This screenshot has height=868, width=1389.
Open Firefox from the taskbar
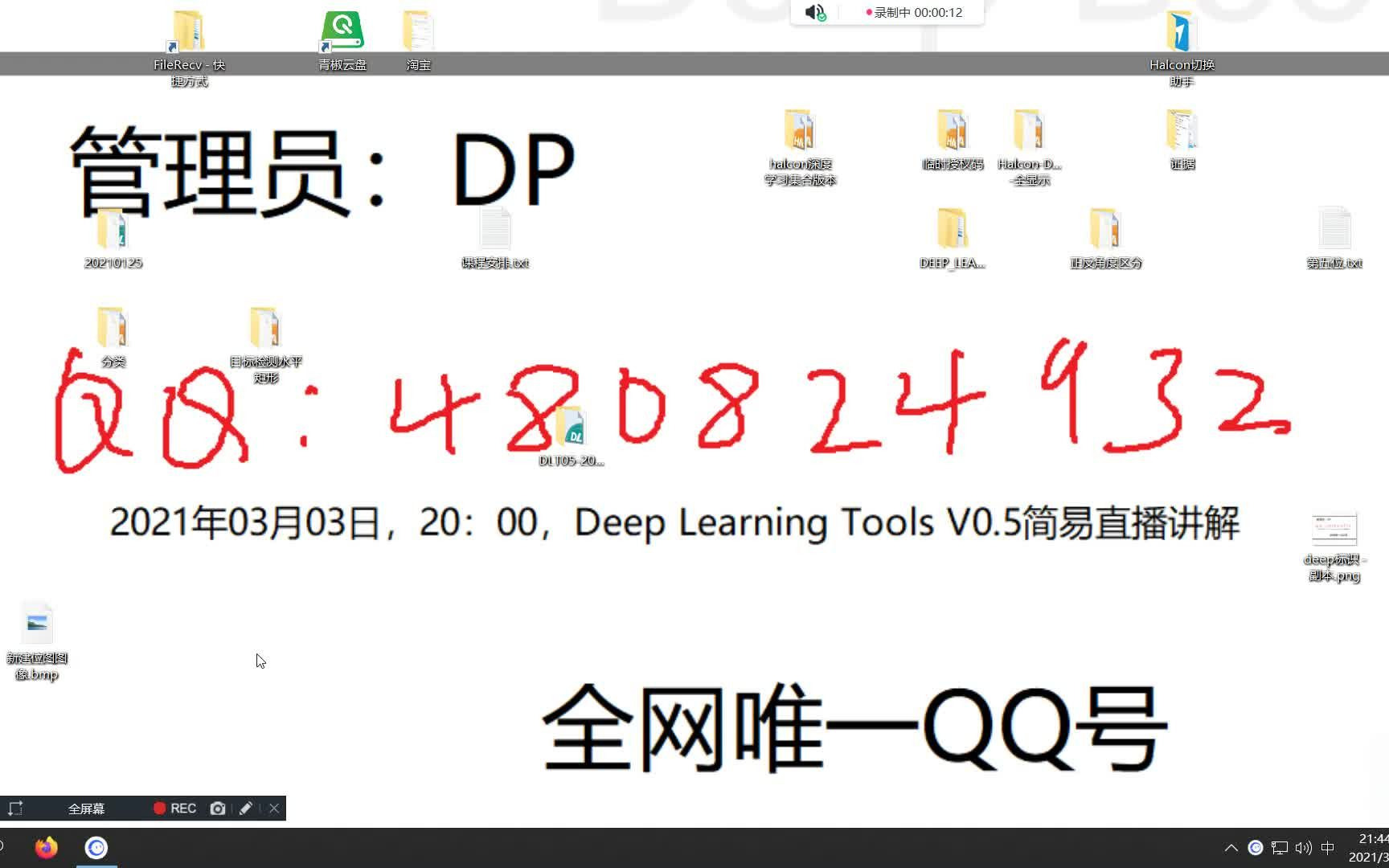pos(46,847)
